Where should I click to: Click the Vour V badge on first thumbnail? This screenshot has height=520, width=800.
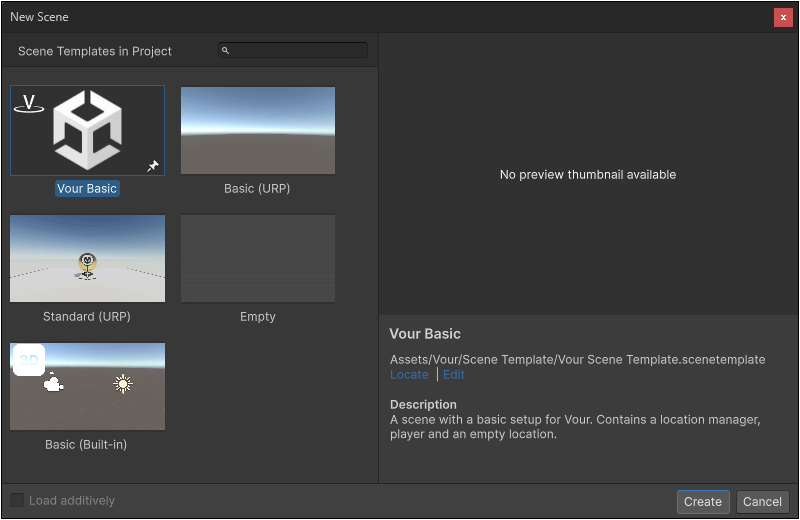click(x=29, y=103)
